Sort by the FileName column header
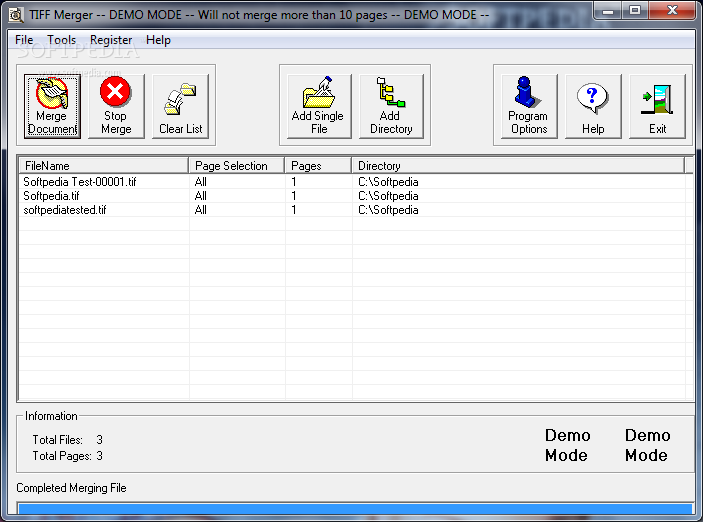703x522 pixels. tap(104, 165)
